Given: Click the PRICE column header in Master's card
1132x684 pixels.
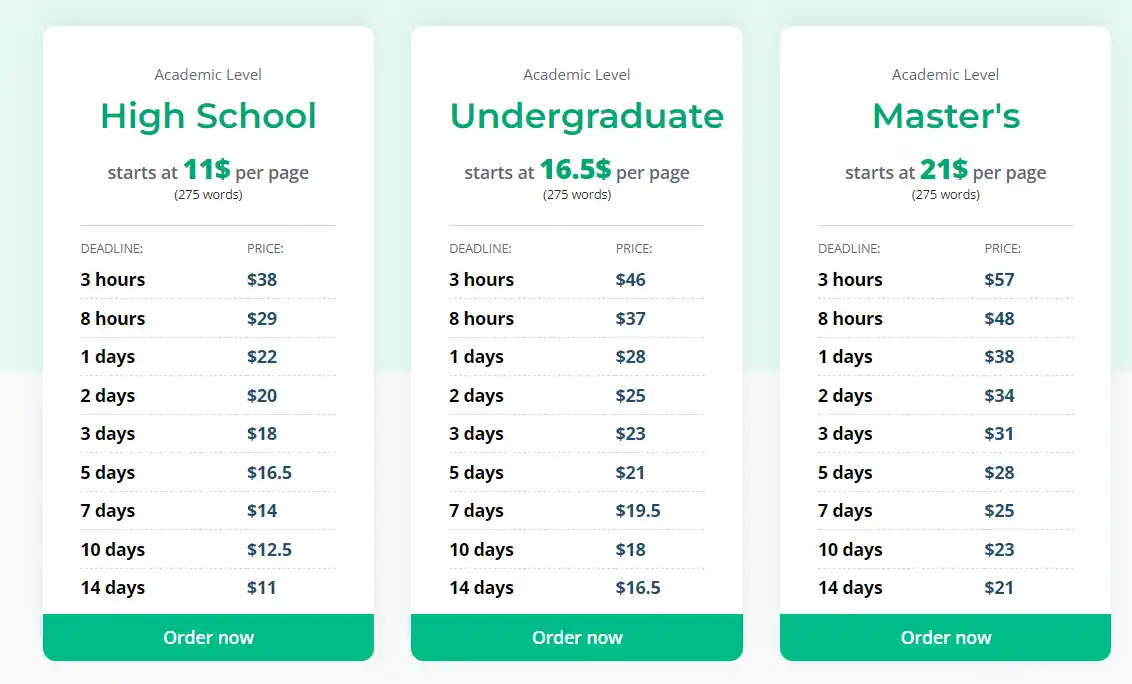Looking at the screenshot, I should tap(1003, 248).
